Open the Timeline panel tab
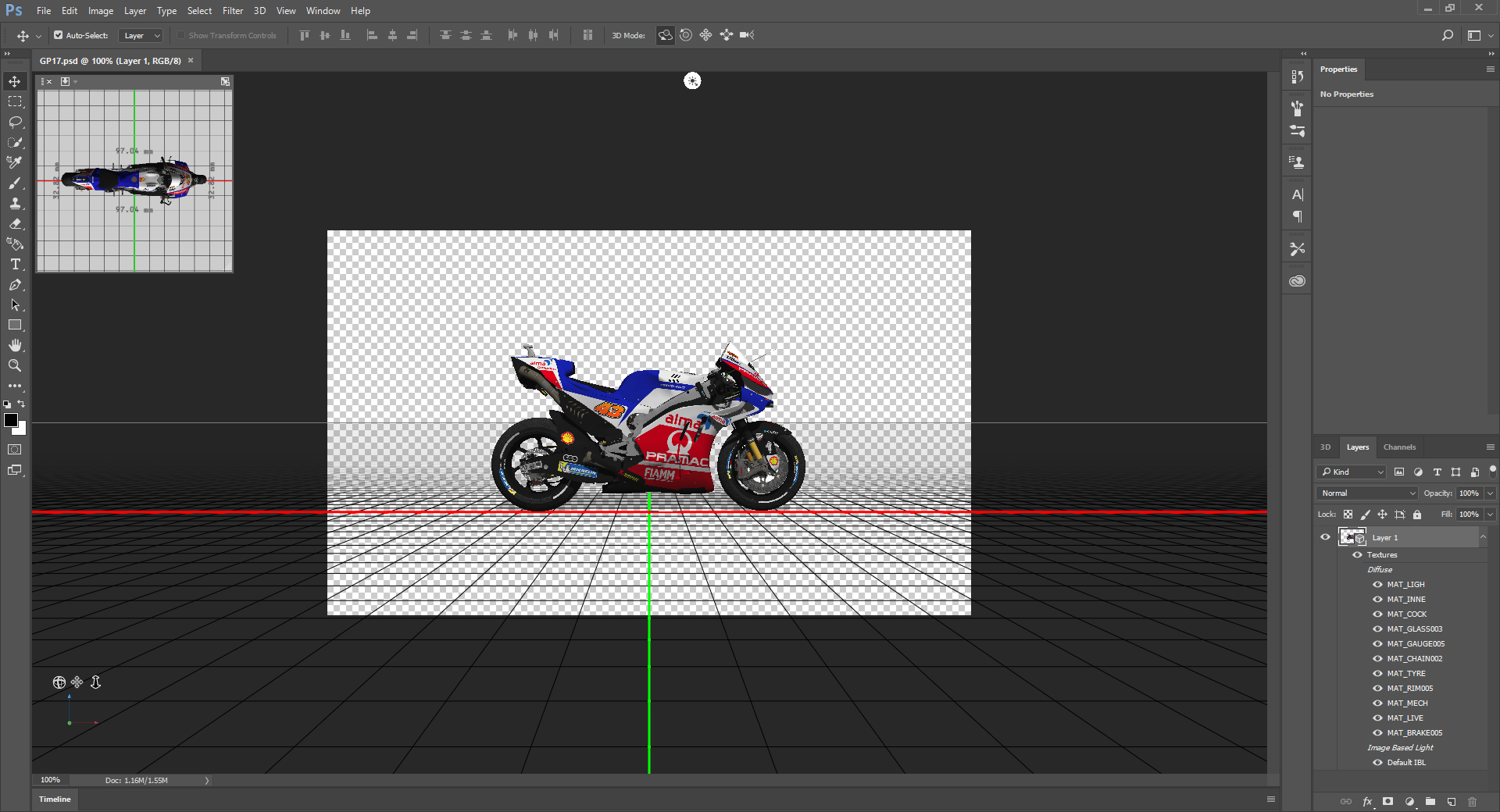The width and height of the screenshot is (1500, 812). click(55, 800)
